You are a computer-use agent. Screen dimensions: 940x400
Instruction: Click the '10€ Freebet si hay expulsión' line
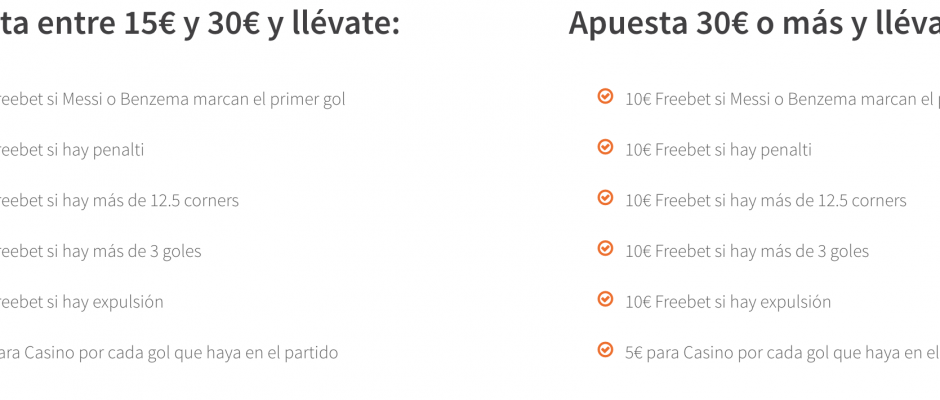728,302
